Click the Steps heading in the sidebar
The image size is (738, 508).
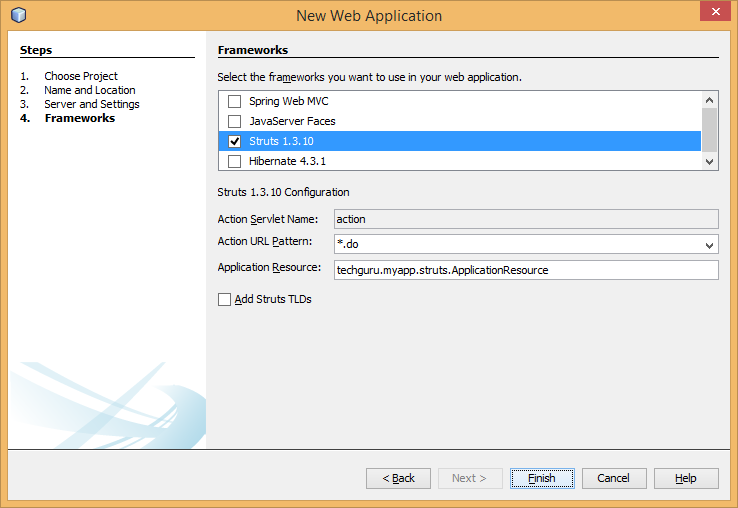click(x=36, y=50)
